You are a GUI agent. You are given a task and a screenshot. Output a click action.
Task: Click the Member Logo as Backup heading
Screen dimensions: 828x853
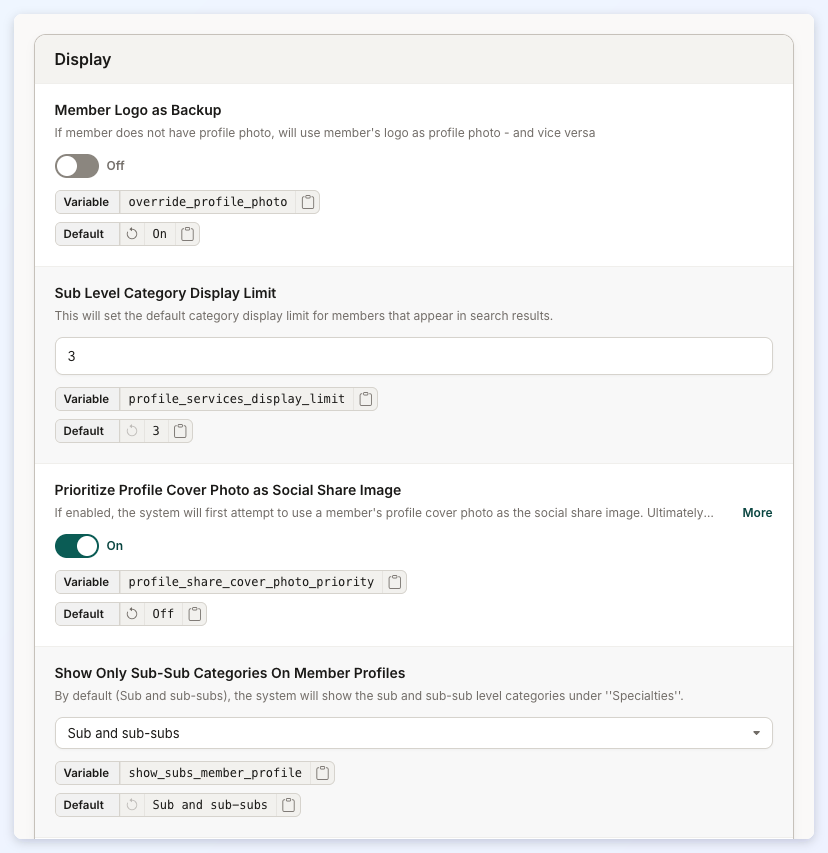[x=138, y=110]
